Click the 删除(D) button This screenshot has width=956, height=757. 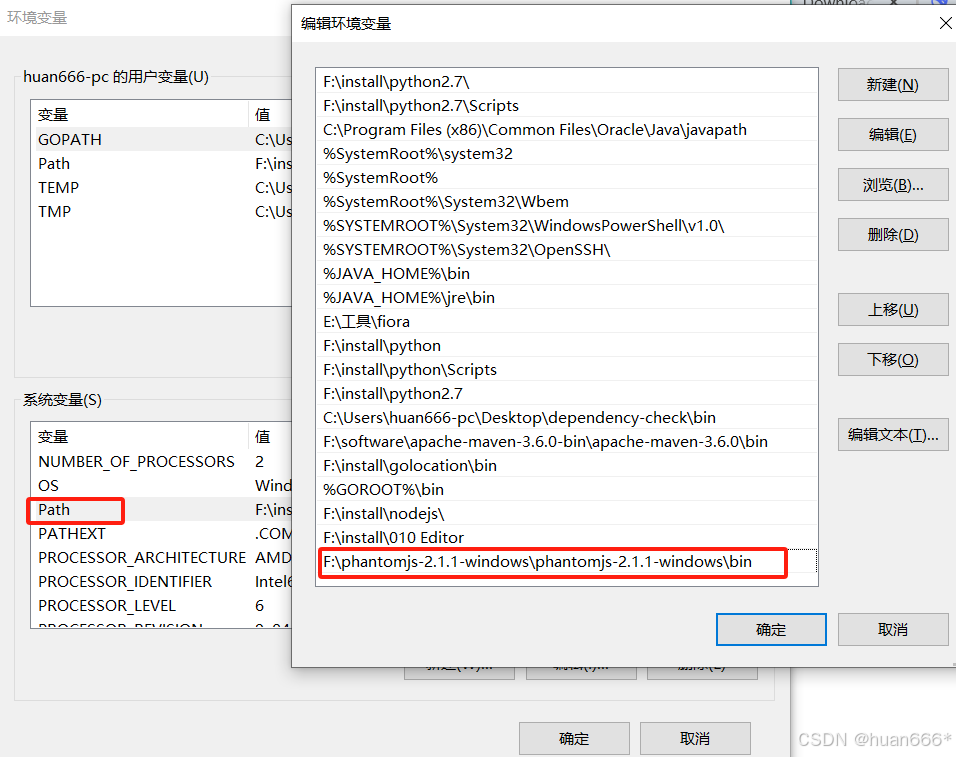coord(893,235)
